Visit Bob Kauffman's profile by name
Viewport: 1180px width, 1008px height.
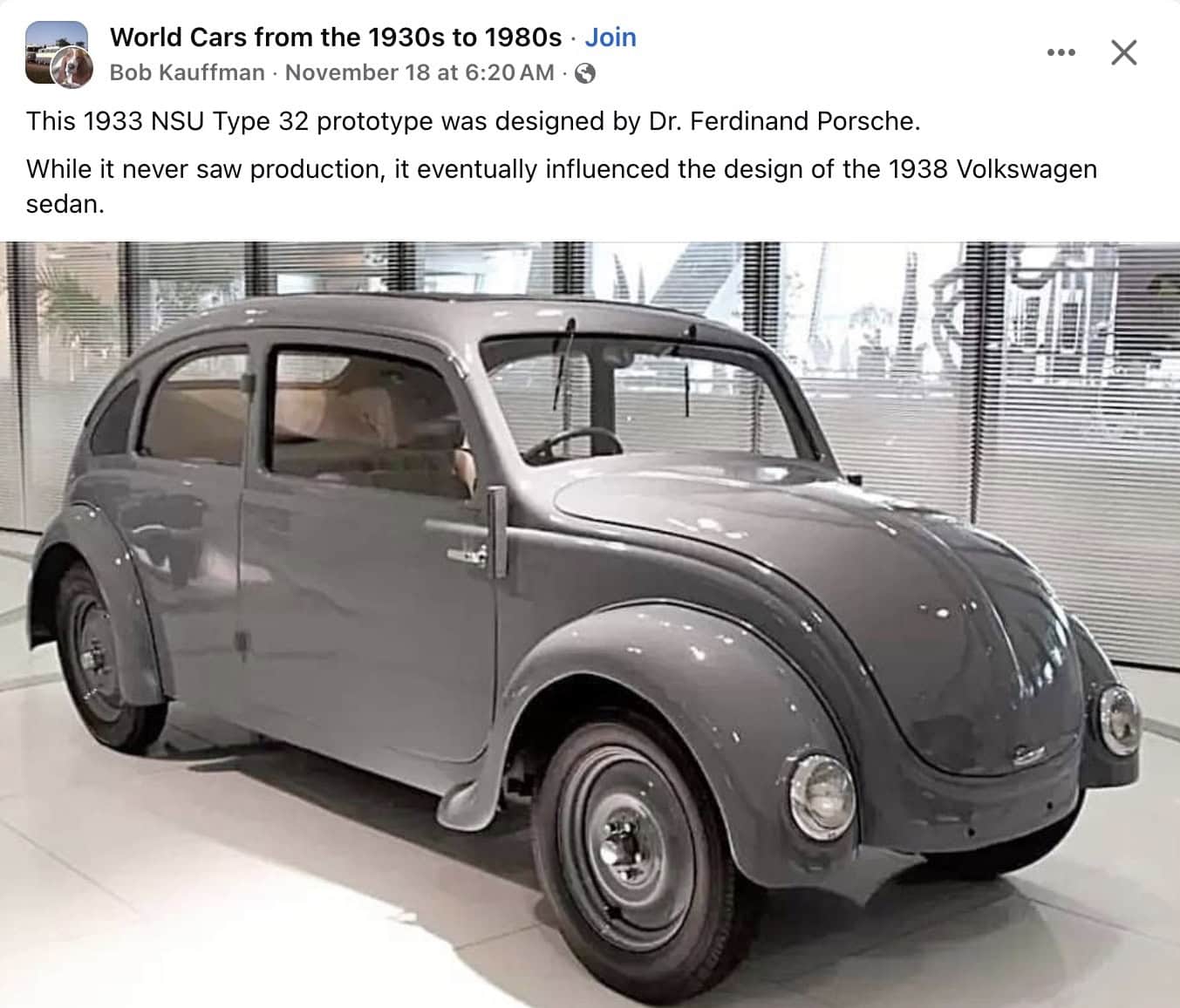188,72
